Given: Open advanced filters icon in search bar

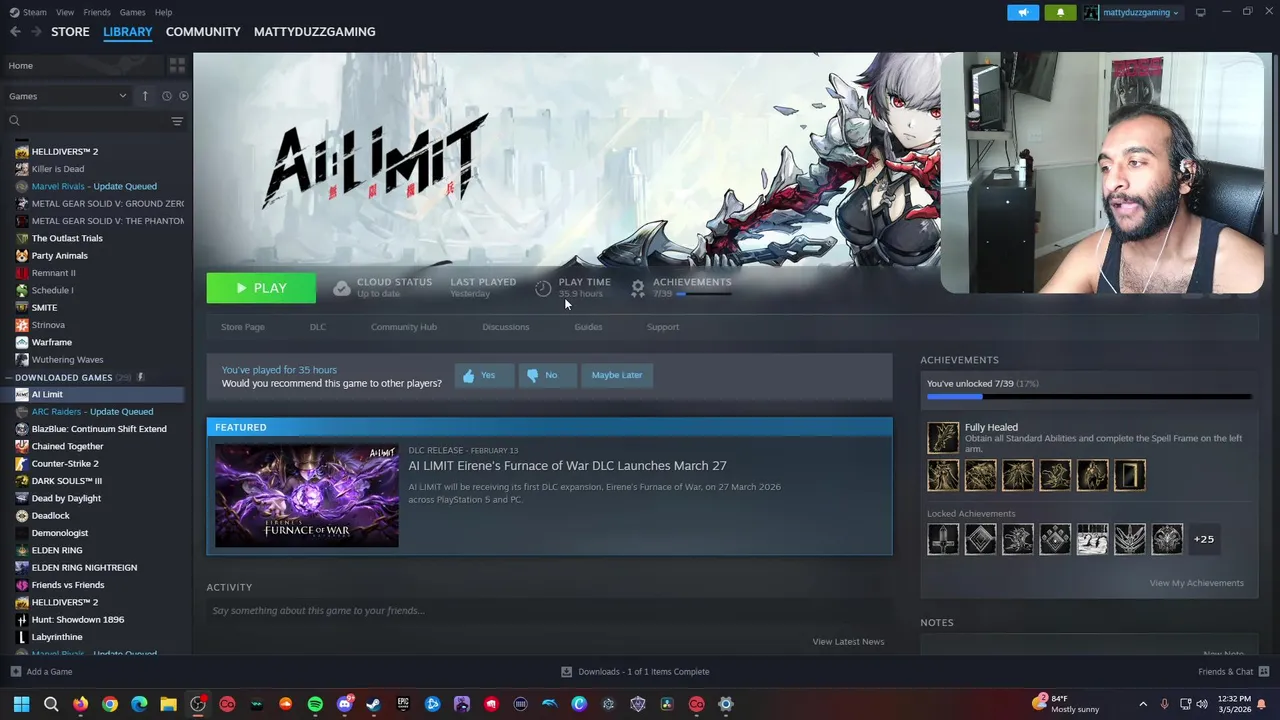Looking at the screenshot, I should [177, 121].
